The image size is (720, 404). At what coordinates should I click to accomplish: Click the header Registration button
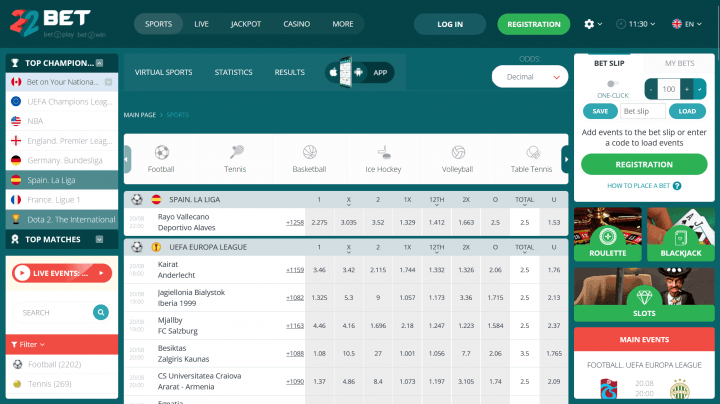tap(534, 24)
